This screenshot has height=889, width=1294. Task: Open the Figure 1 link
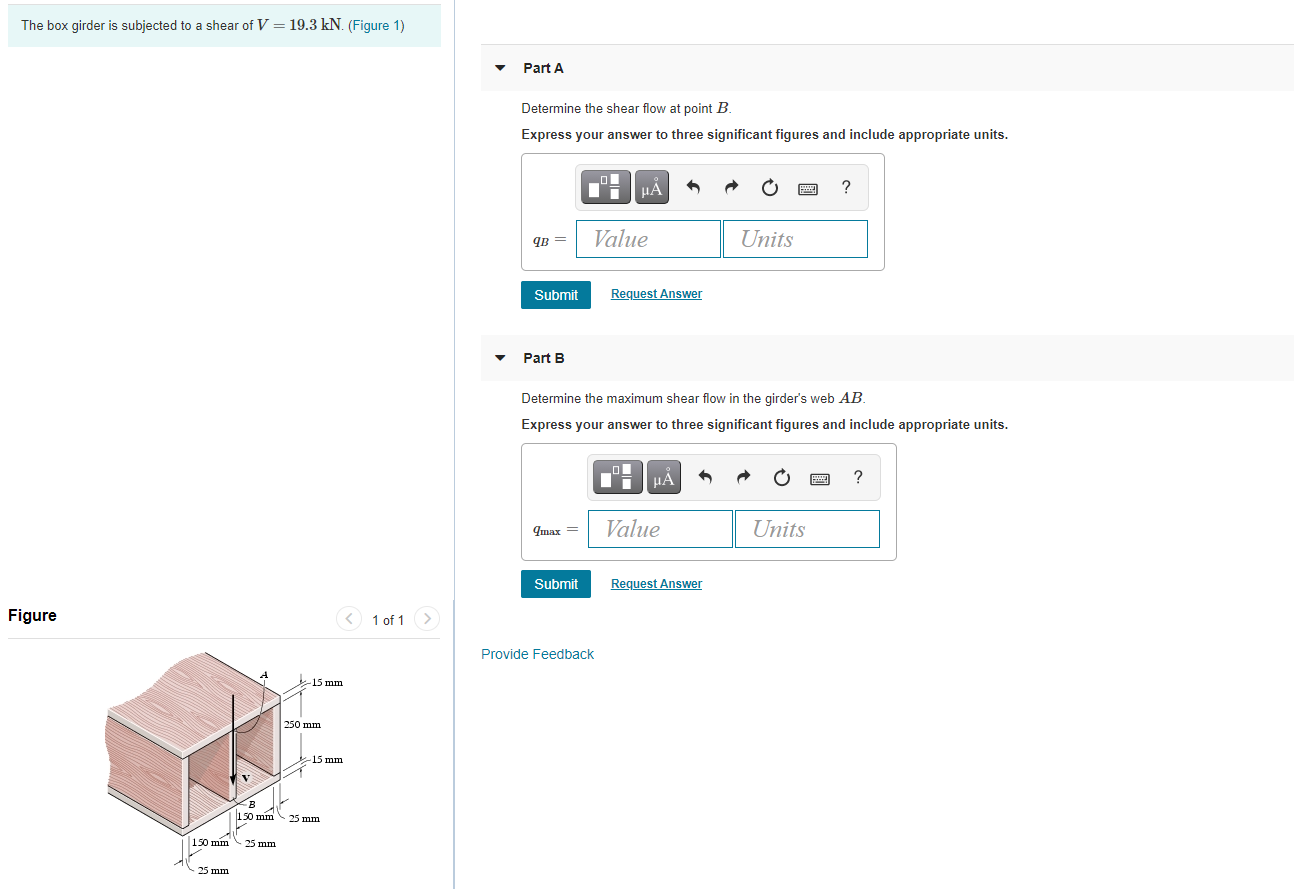377,25
